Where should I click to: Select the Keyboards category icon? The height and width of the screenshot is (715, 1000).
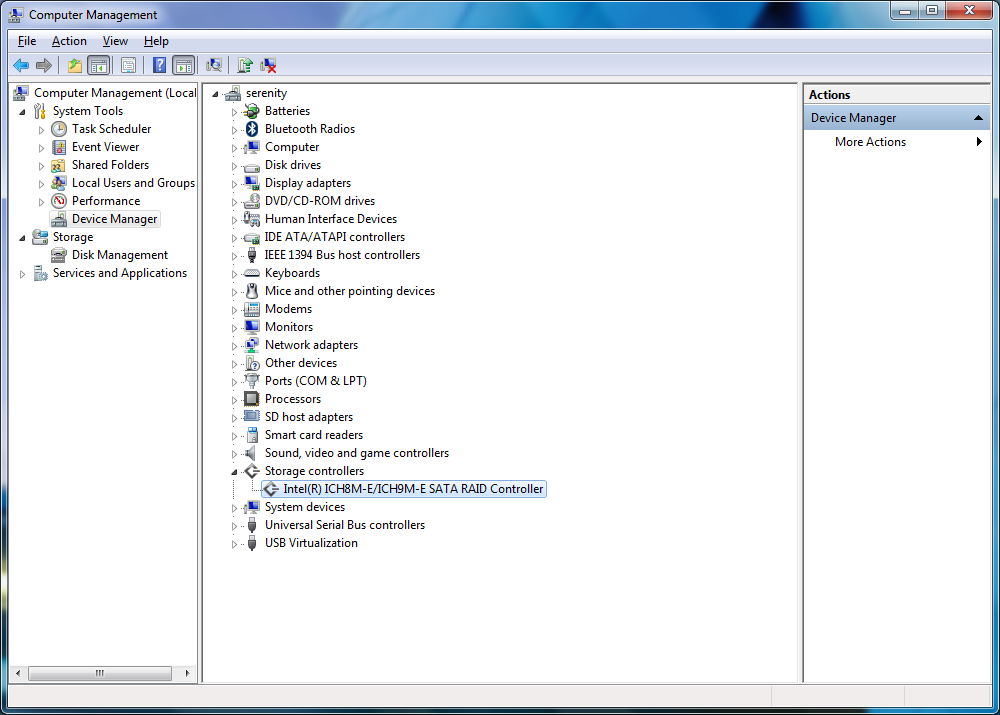pyautogui.click(x=252, y=273)
